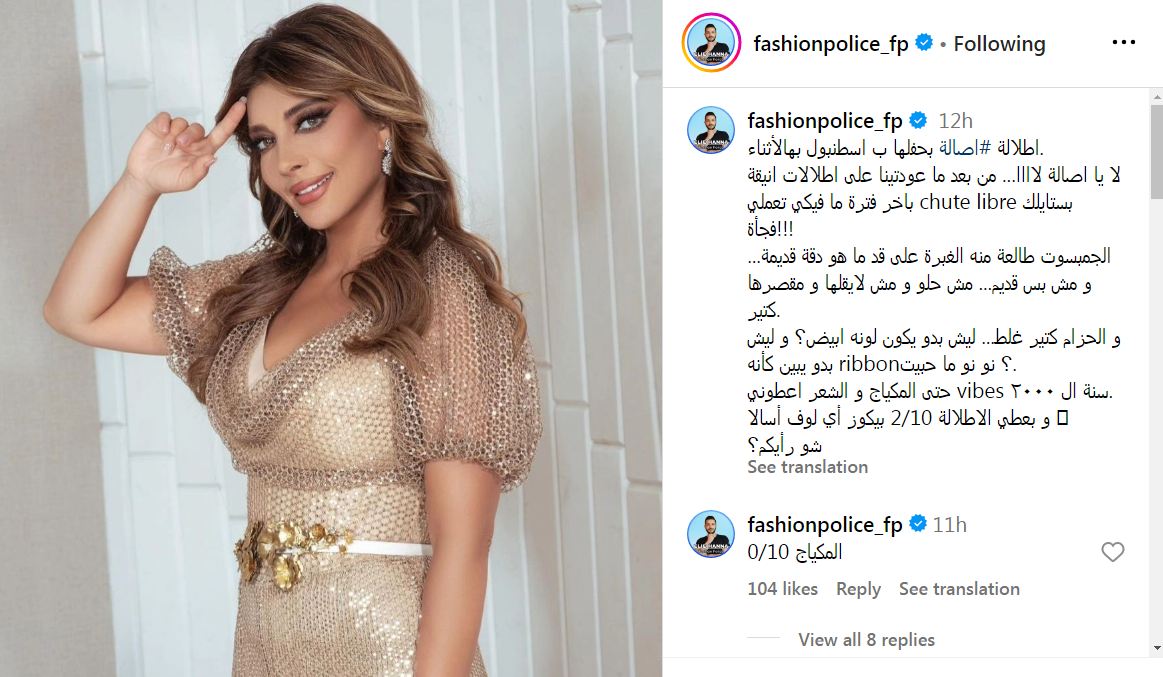Viewport: 1163px width, 677px height.
Task: Click the caption author's profile avatar
Action: pos(711,130)
